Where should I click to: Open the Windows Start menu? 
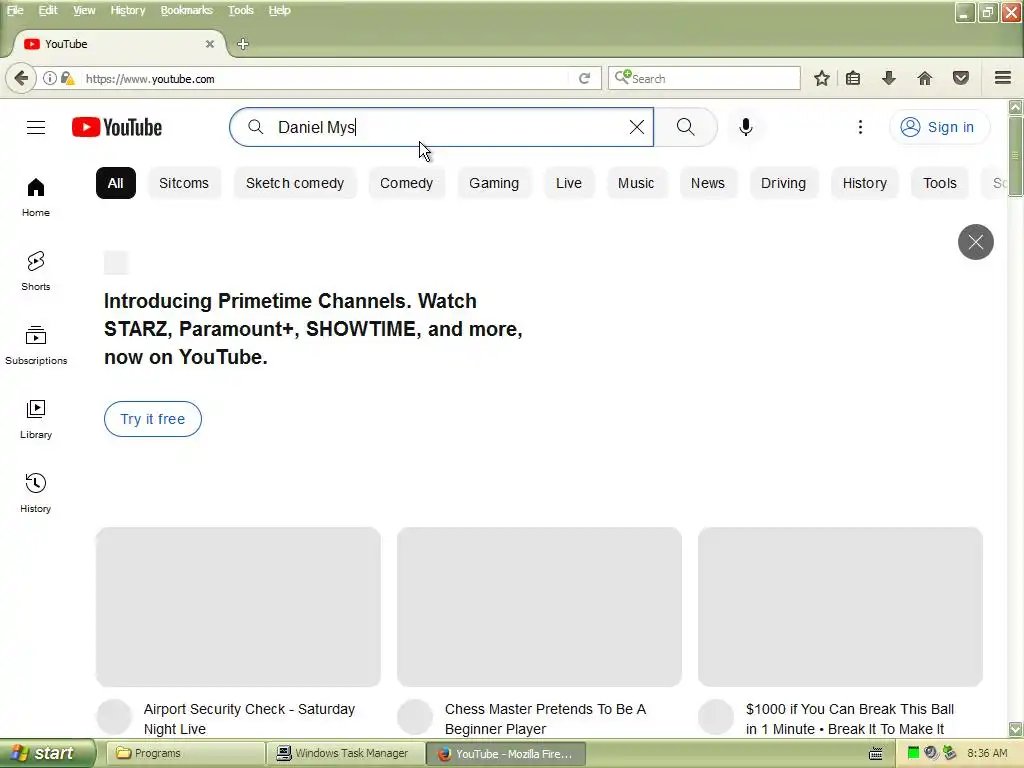point(48,754)
